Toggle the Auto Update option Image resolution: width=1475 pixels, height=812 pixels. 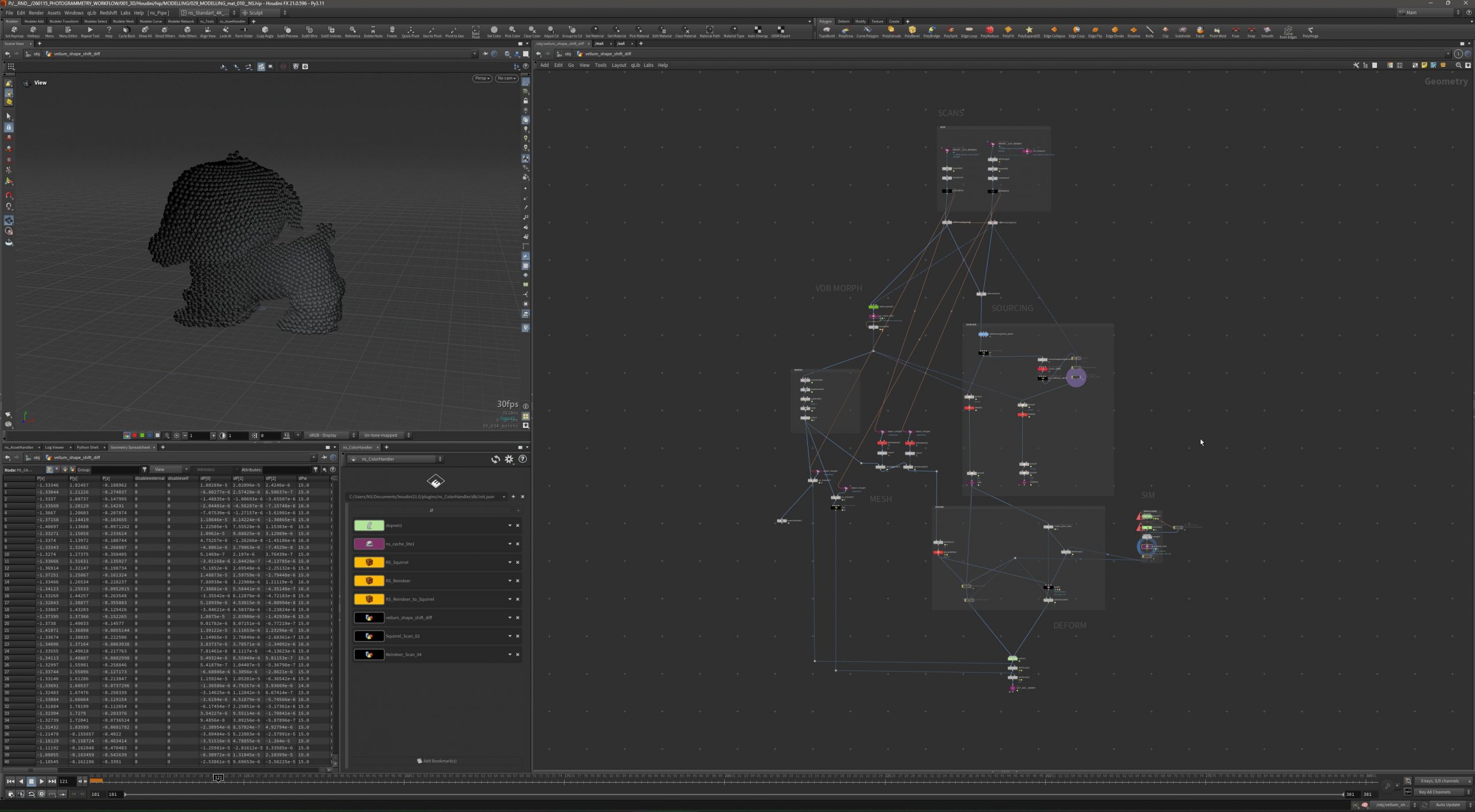coord(1447,805)
